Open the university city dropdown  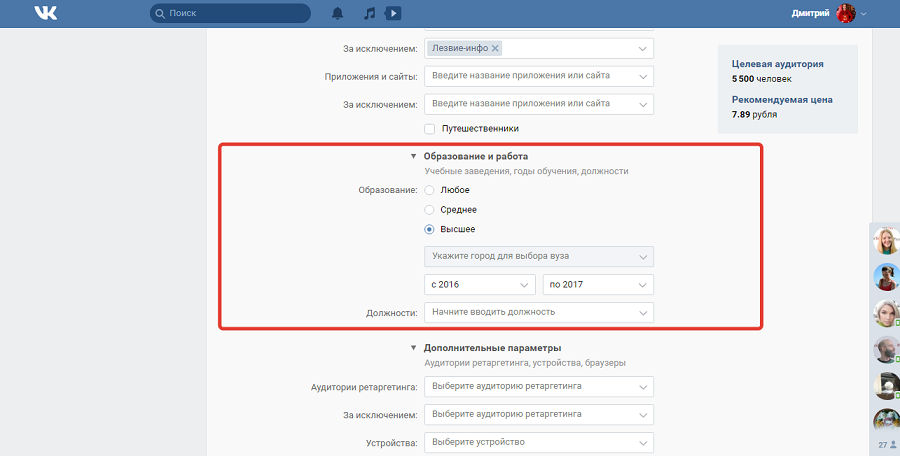(539, 256)
